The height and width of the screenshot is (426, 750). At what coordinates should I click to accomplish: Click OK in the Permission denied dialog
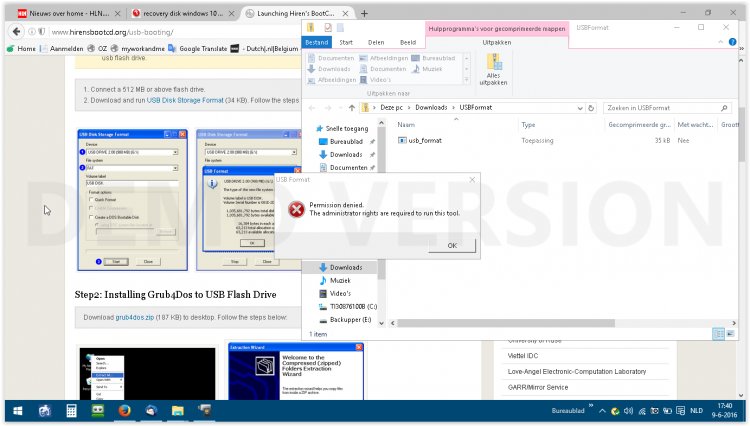pyautogui.click(x=452, y=245)
